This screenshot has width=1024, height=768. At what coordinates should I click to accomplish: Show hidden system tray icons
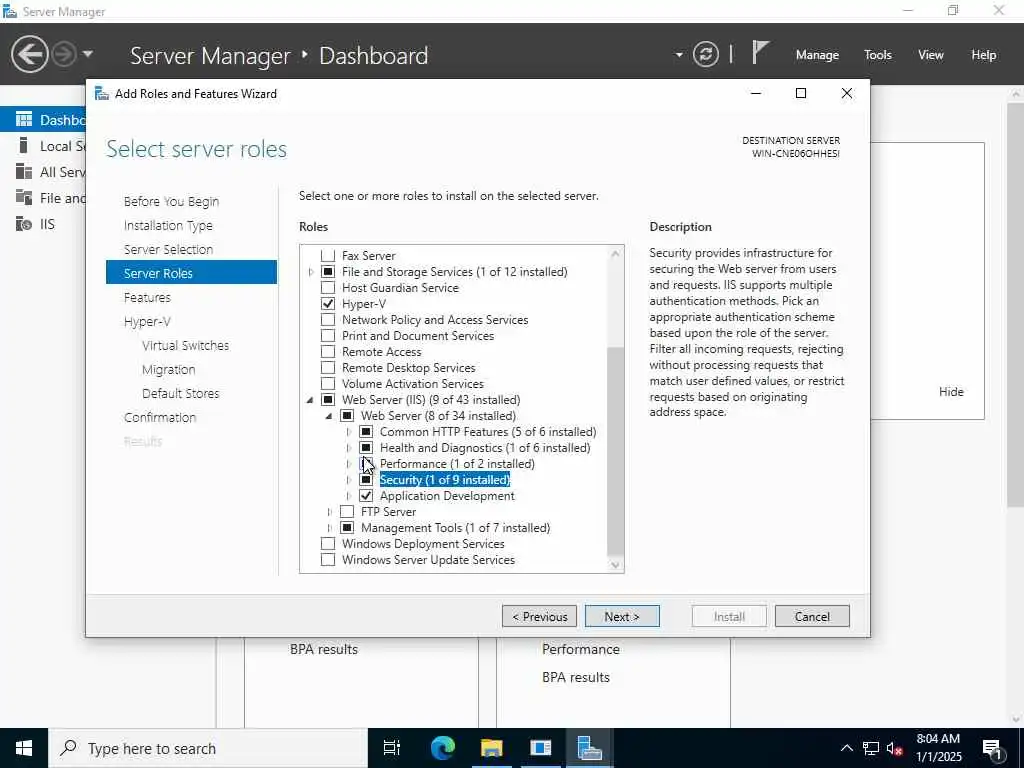(846, 748)
